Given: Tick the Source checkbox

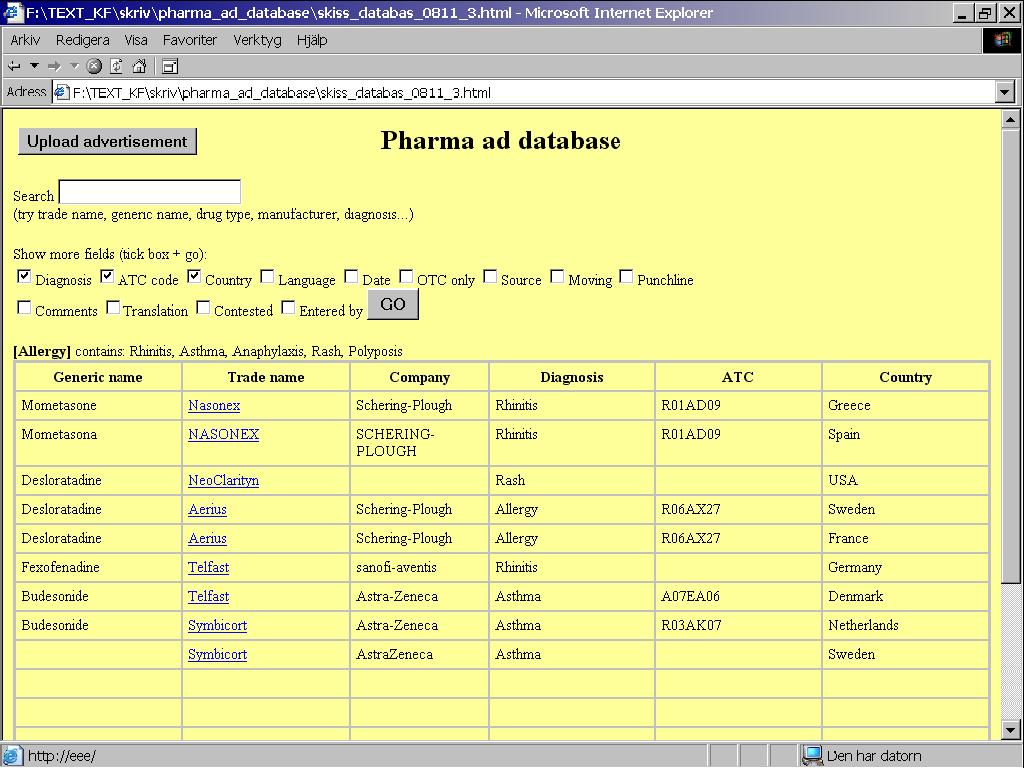Looking at the screenshot, I should [x=490, y=276].
